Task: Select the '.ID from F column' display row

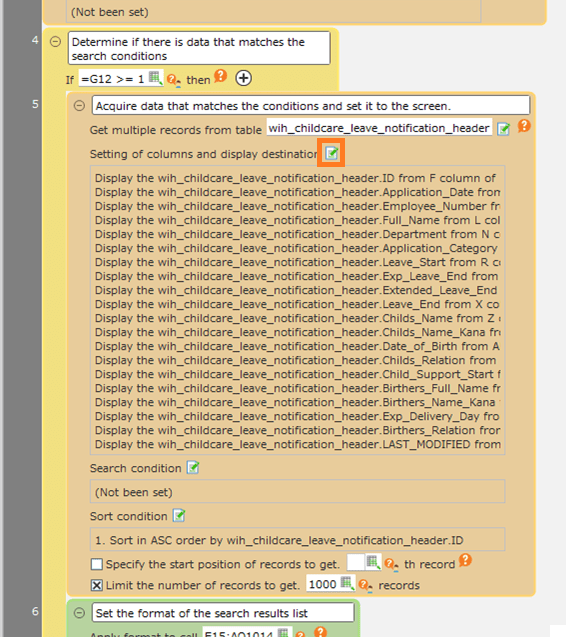Action: (x=297, y=178)
